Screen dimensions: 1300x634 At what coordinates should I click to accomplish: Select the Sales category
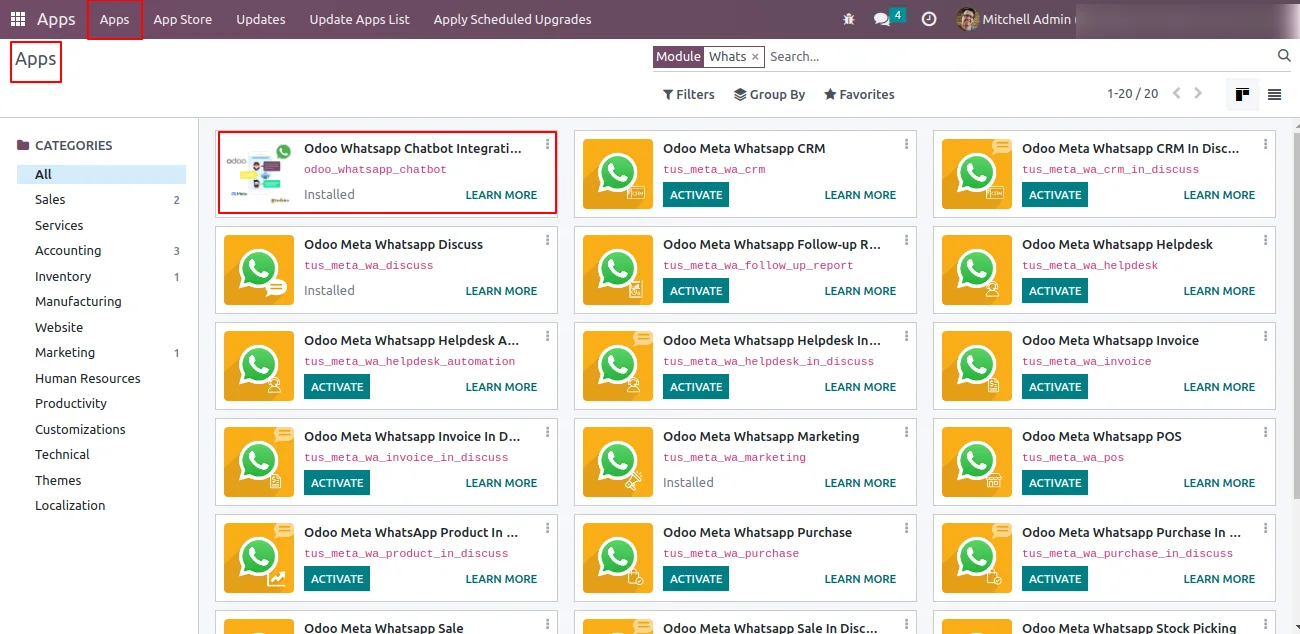101,200
